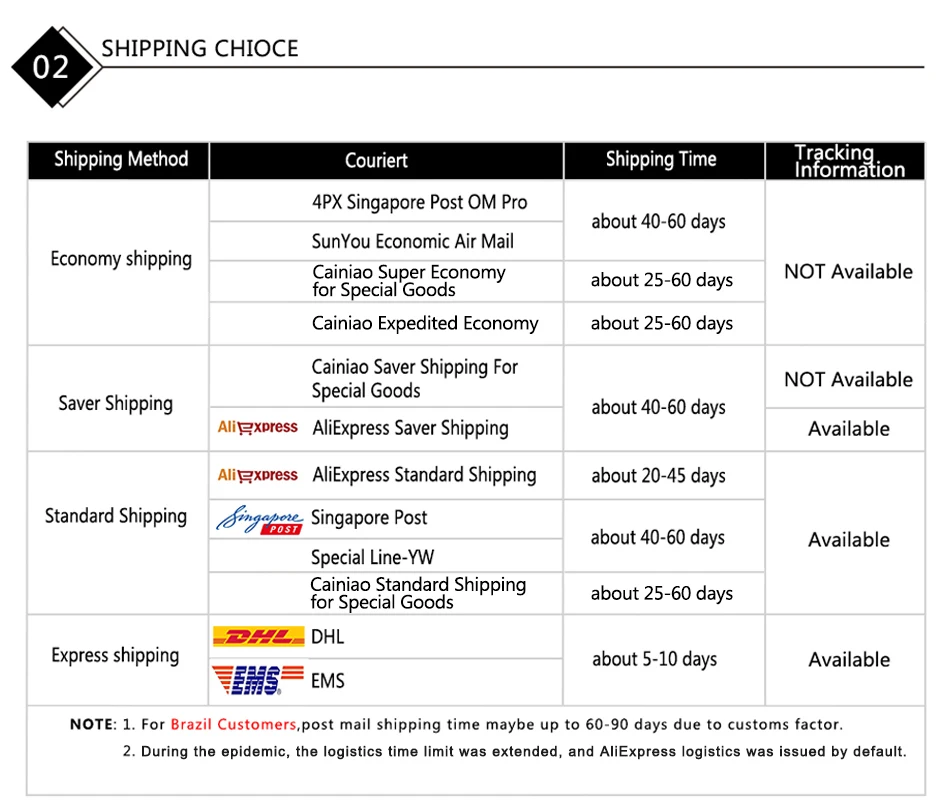The image size is (950, 800).
Task: Click the about 5-10 days cell
Action: click(654, 659)
